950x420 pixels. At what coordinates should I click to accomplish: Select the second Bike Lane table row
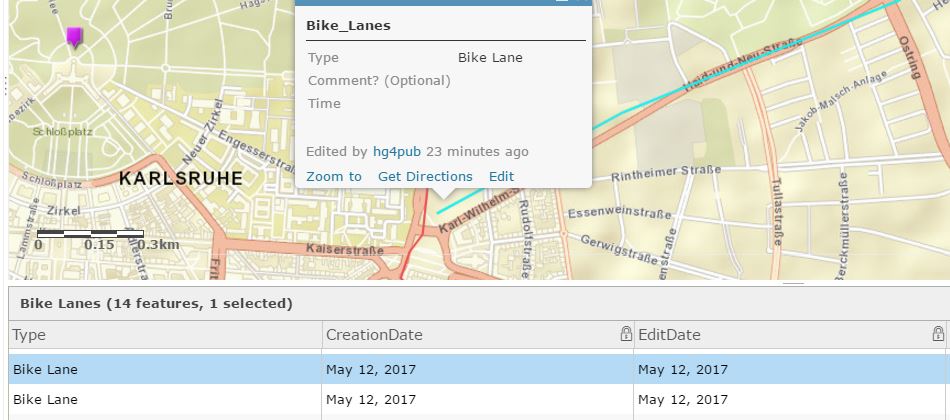click(x=479, y=399)
